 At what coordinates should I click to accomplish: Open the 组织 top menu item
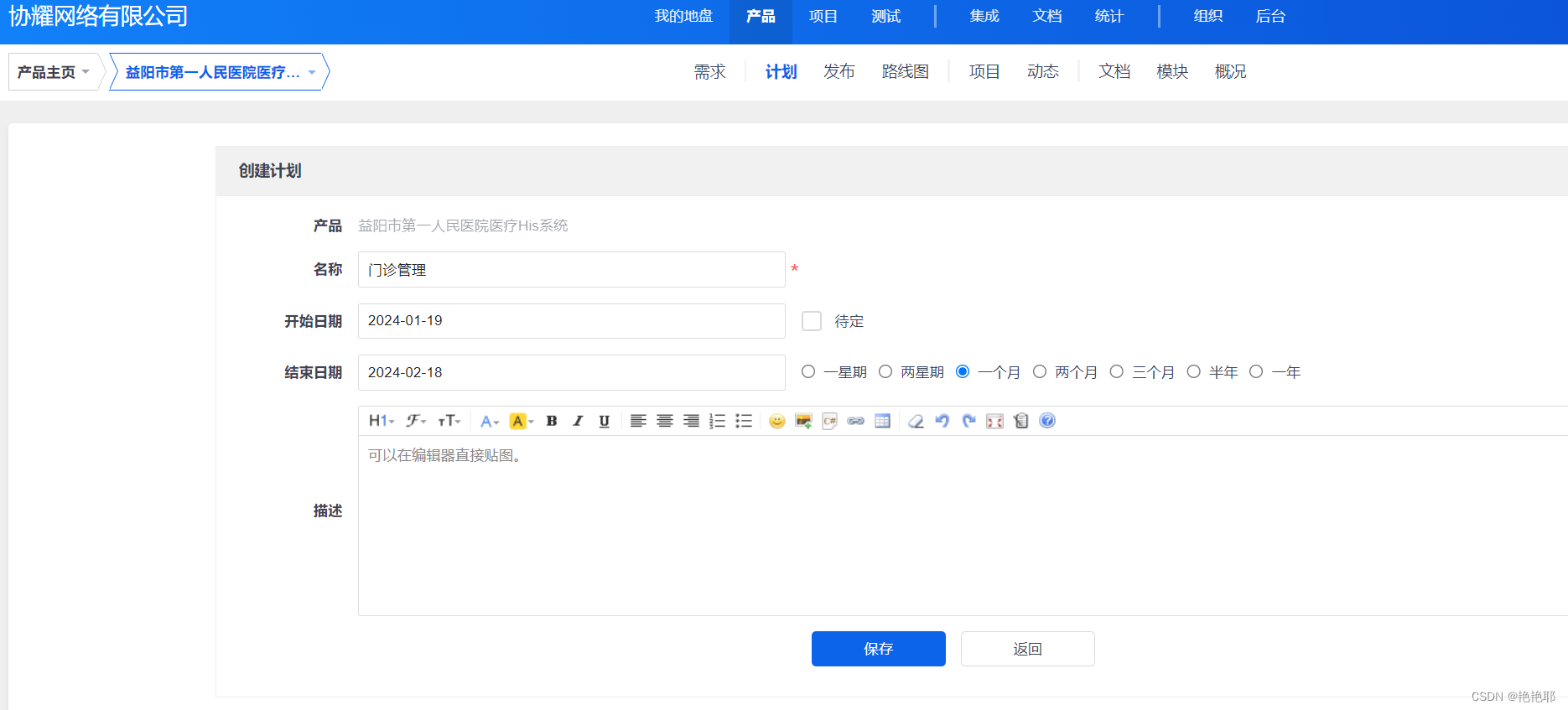click(1208, 16)
